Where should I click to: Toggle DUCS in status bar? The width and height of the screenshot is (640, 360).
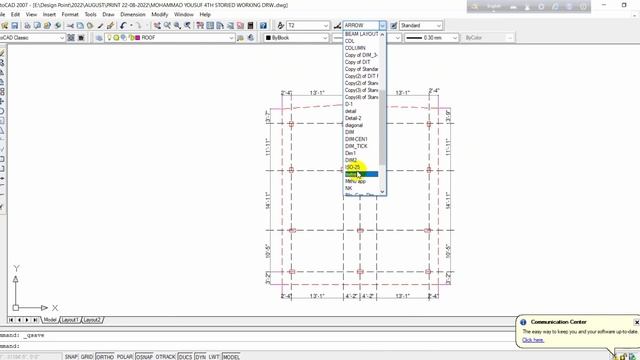[x=185, y=357]
